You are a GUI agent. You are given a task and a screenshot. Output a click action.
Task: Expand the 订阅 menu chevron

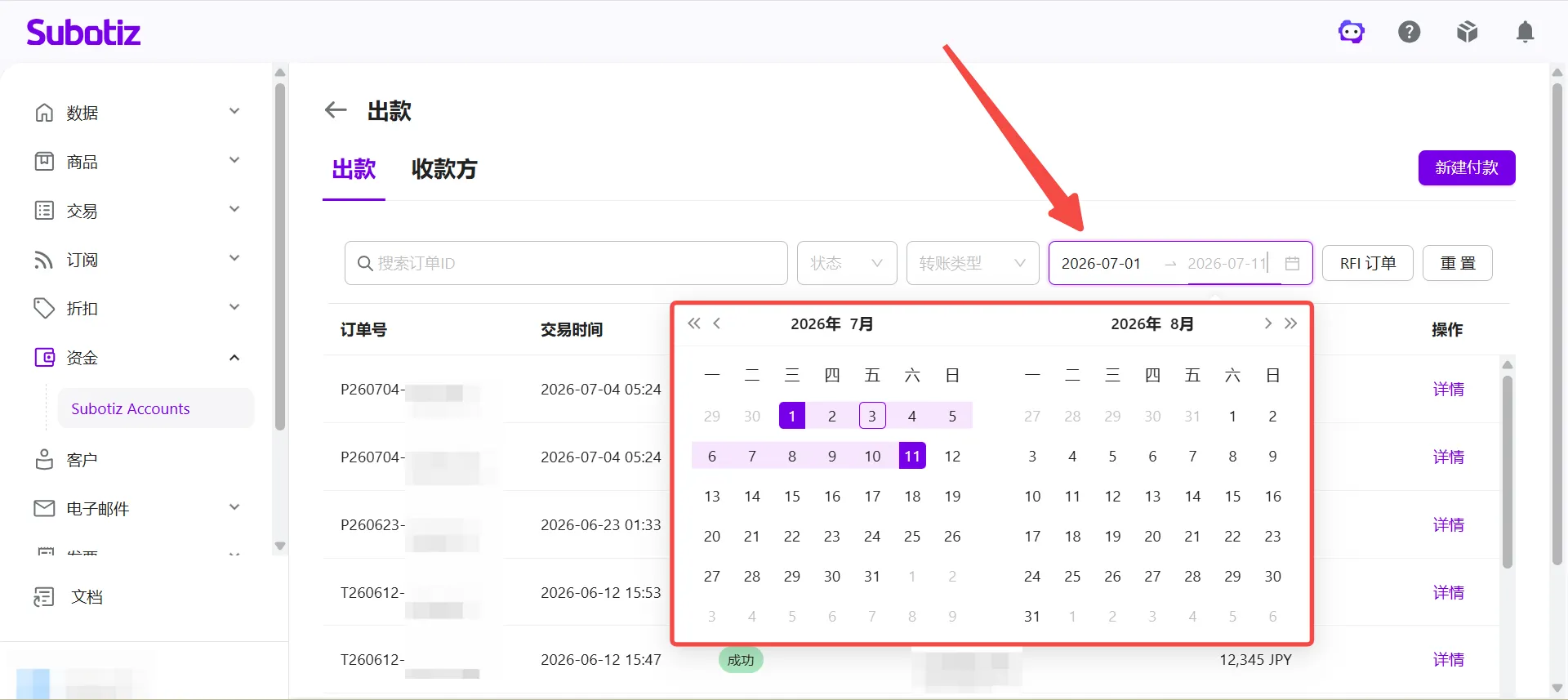pyautogui.click(x=234, y=258)
